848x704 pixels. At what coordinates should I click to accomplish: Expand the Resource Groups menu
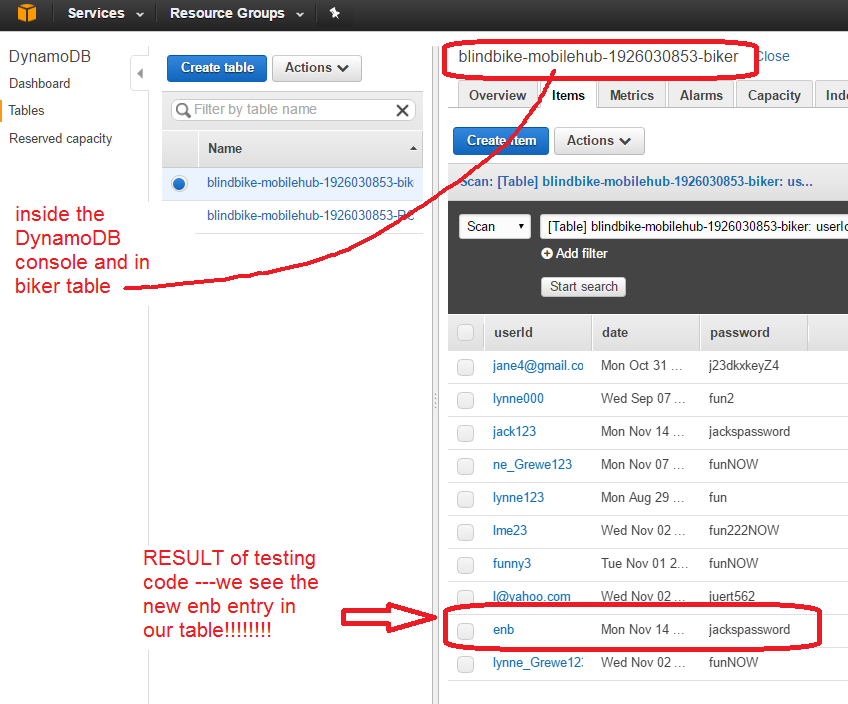point(235,14)
